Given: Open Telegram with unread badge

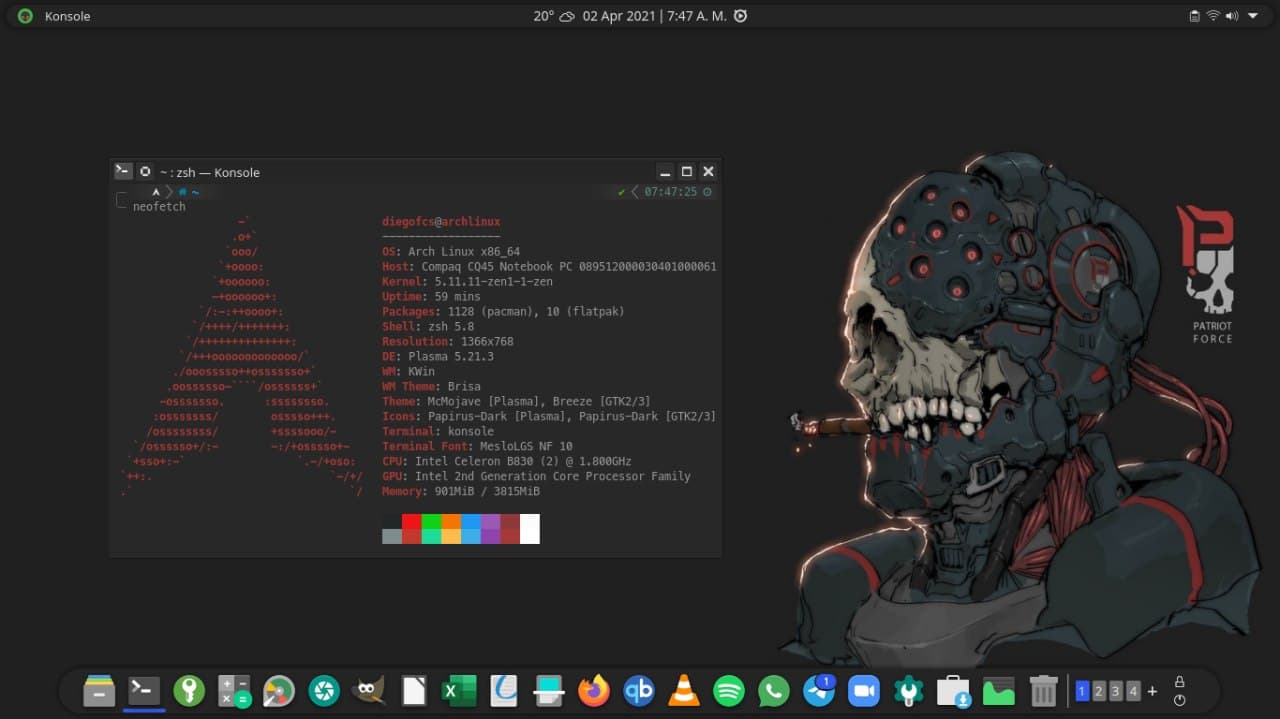Looking at the screenshot, I should 819,691.
